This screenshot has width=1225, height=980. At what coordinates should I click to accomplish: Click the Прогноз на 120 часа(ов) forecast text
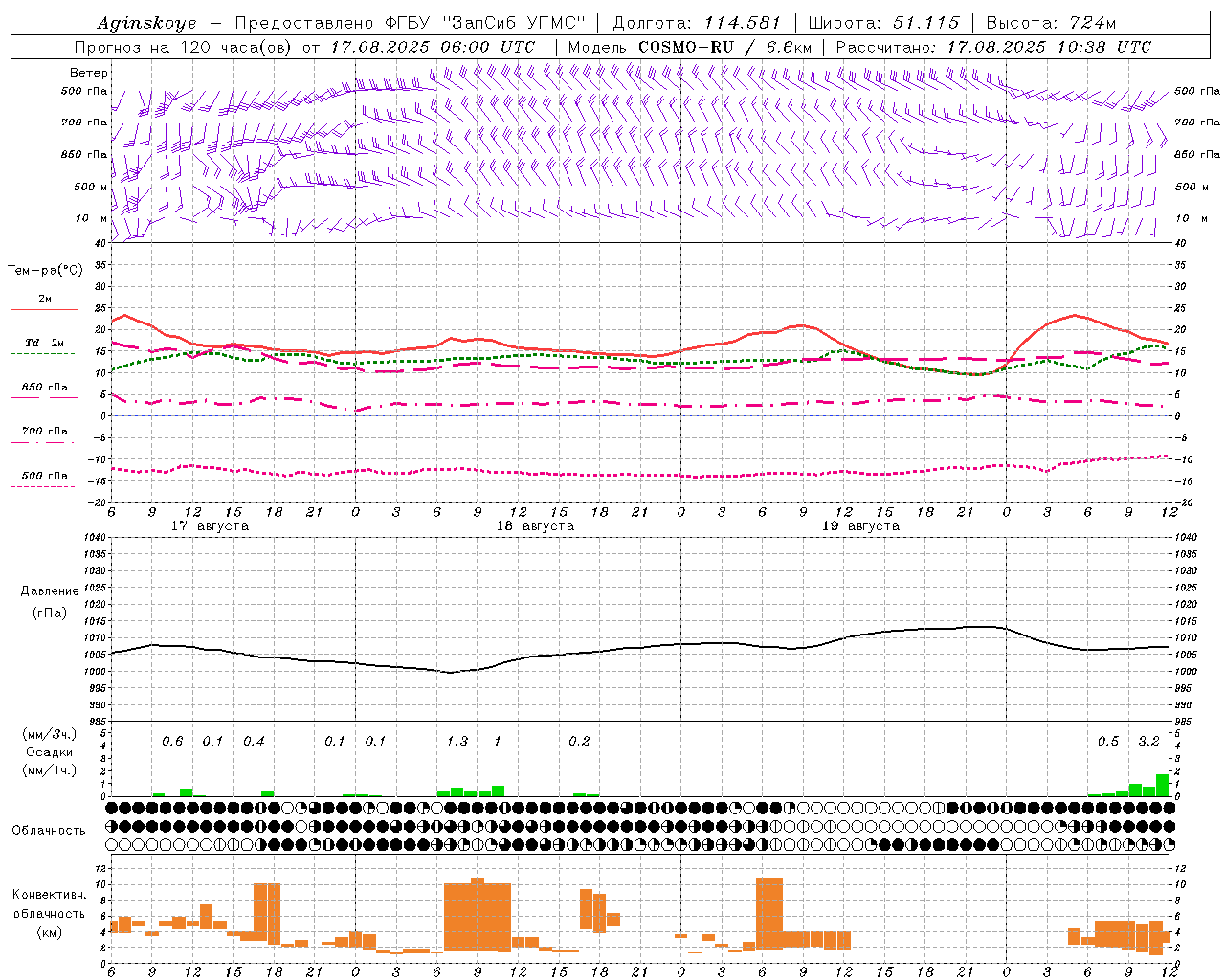click(x=185, y=47)
